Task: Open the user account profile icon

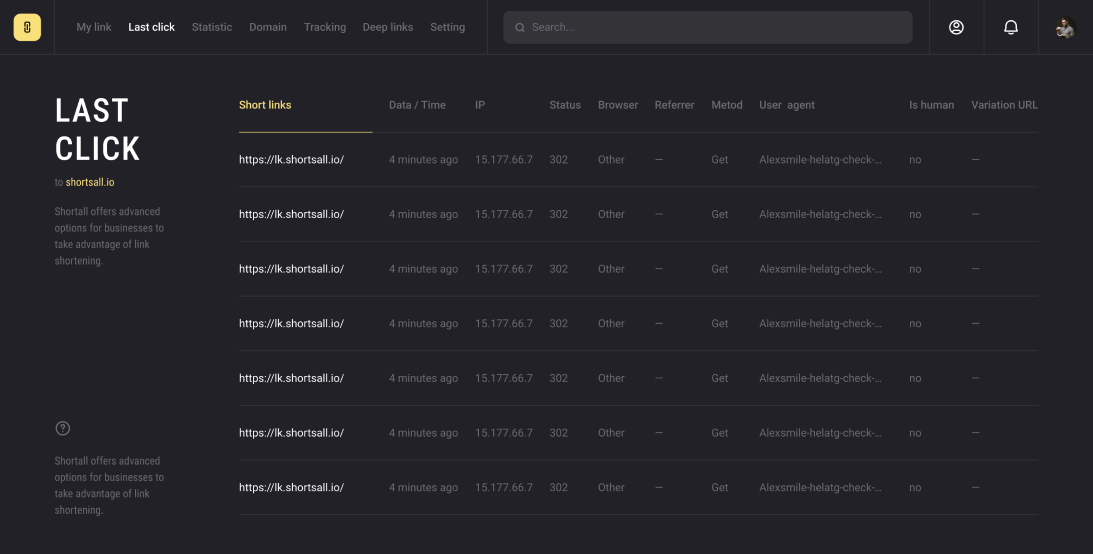Action: (x=956, y=27)
